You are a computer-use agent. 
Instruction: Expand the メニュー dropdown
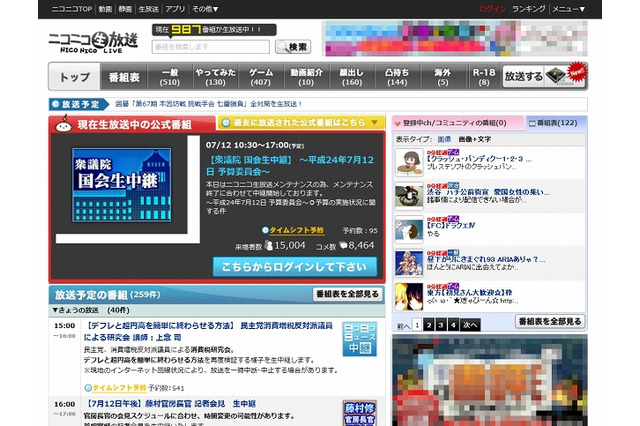click(x=569, y=9)
